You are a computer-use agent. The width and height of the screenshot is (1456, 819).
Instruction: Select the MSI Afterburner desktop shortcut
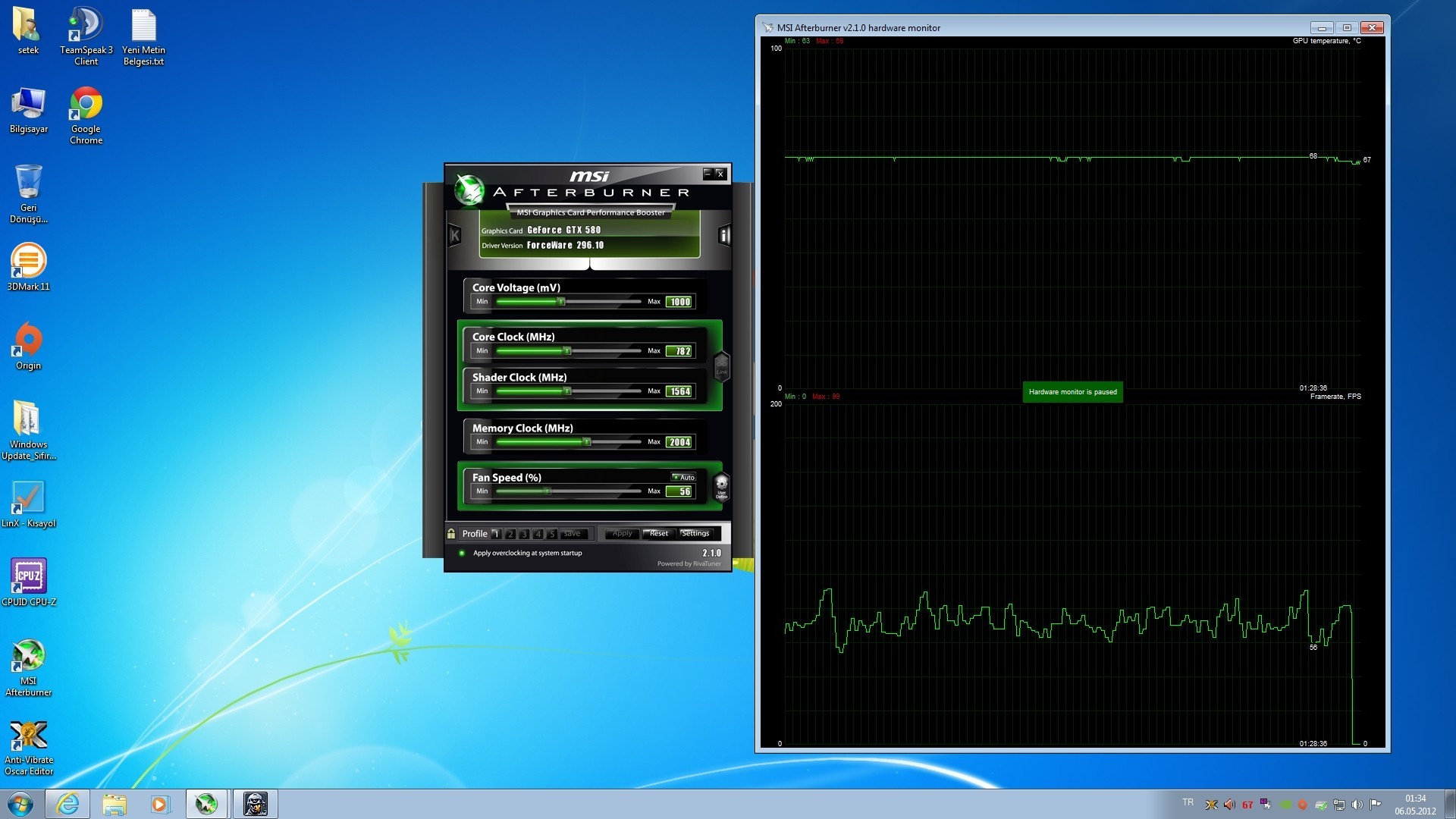pos(28,667)
